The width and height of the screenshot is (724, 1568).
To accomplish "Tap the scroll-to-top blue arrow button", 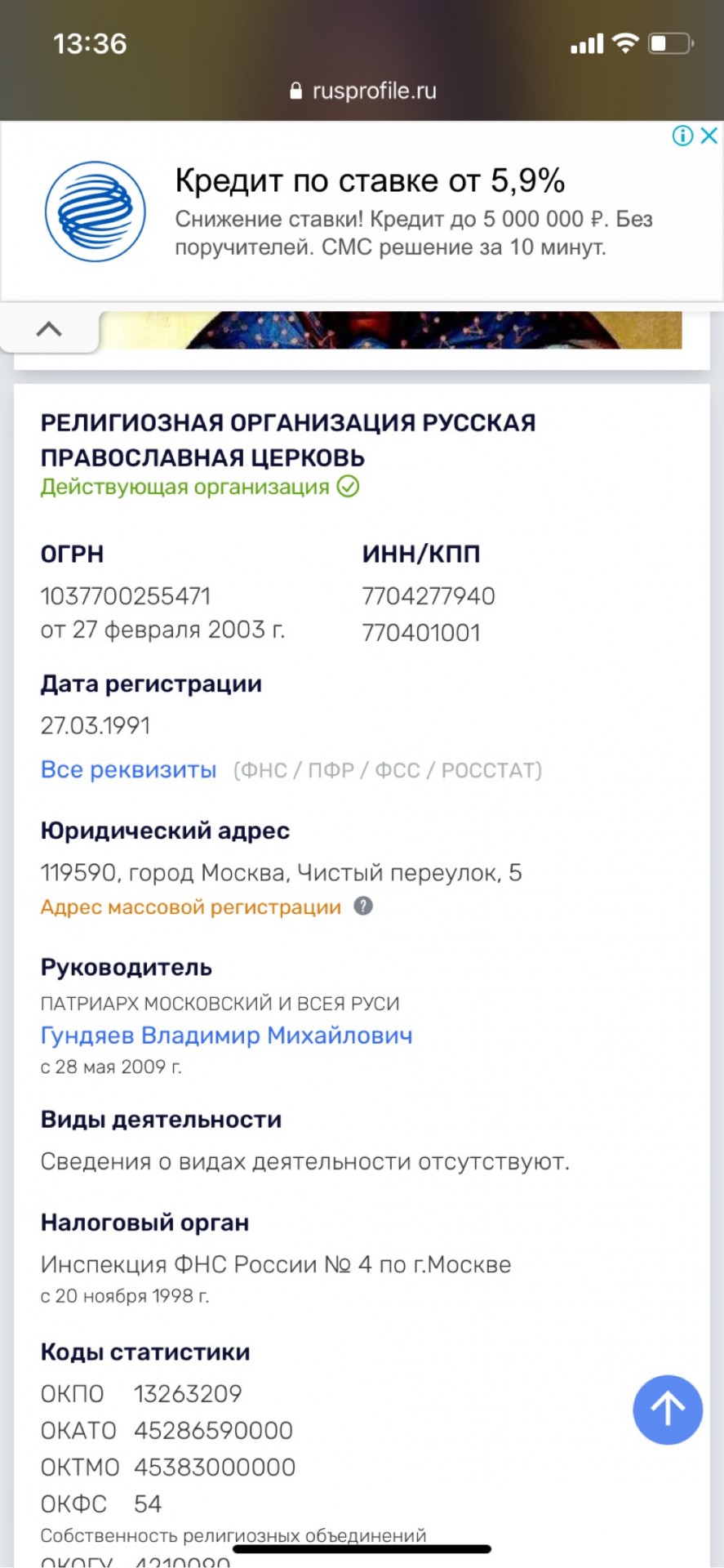I will pos(667,1410).
